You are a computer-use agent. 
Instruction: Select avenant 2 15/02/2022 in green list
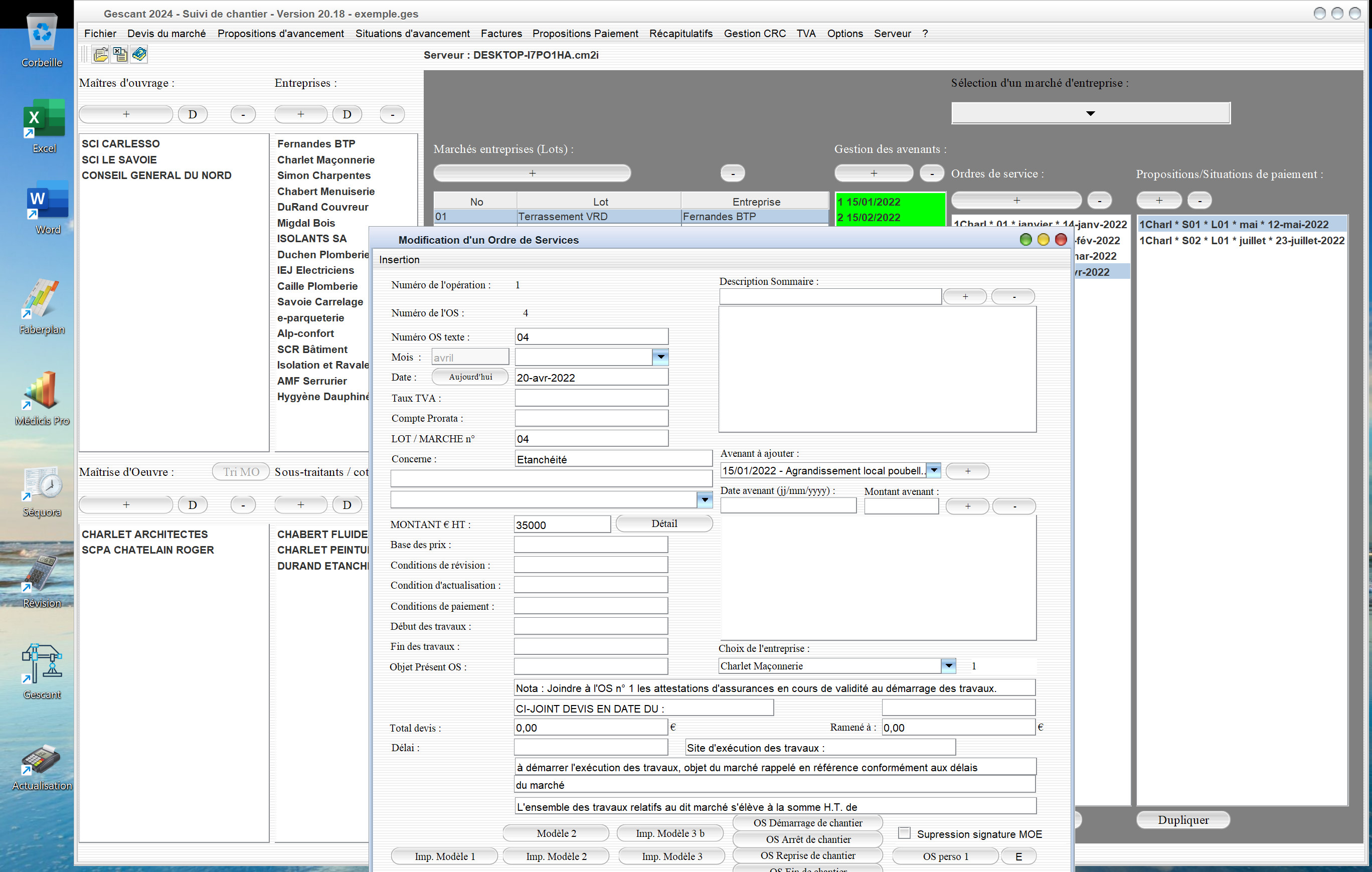[x=890, y=218]
